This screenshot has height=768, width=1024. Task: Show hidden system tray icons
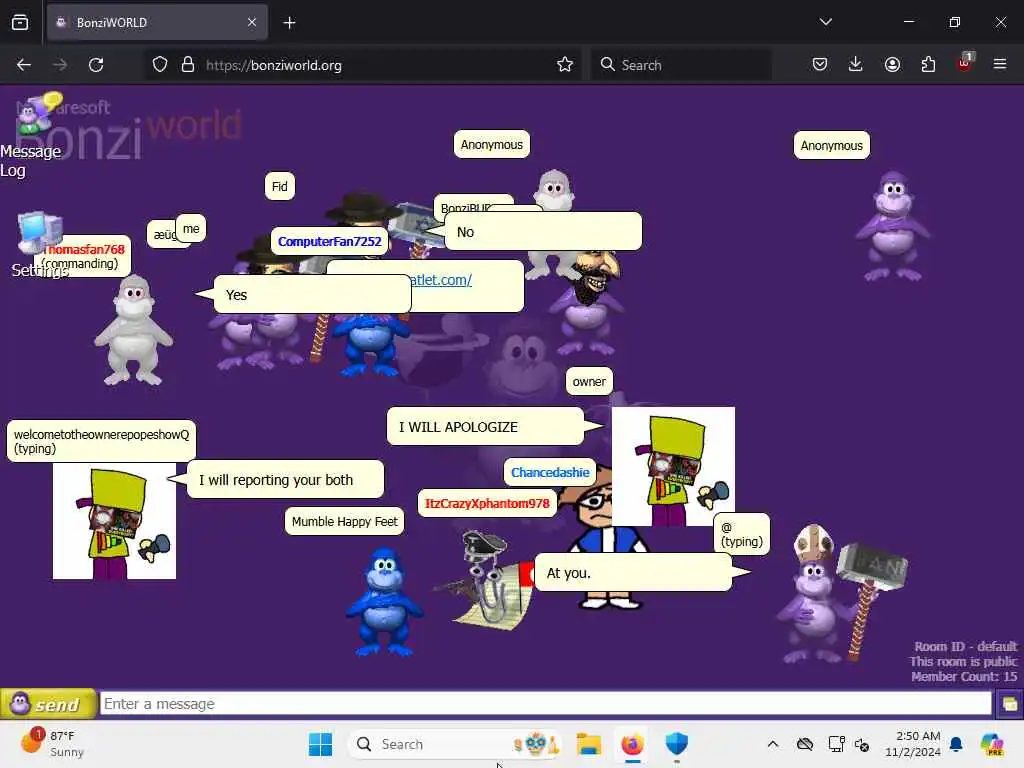(x=773, y=744)
